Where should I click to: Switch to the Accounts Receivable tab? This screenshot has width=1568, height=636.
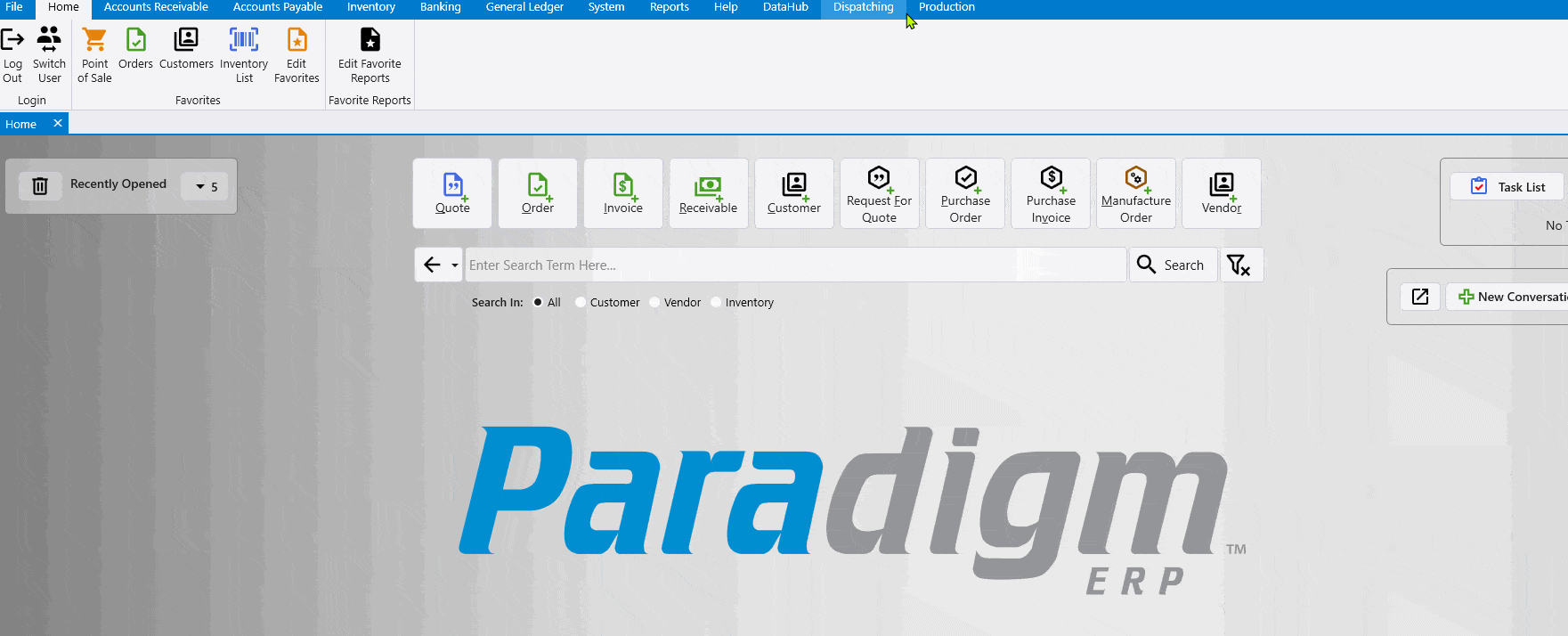pos(156,7)
